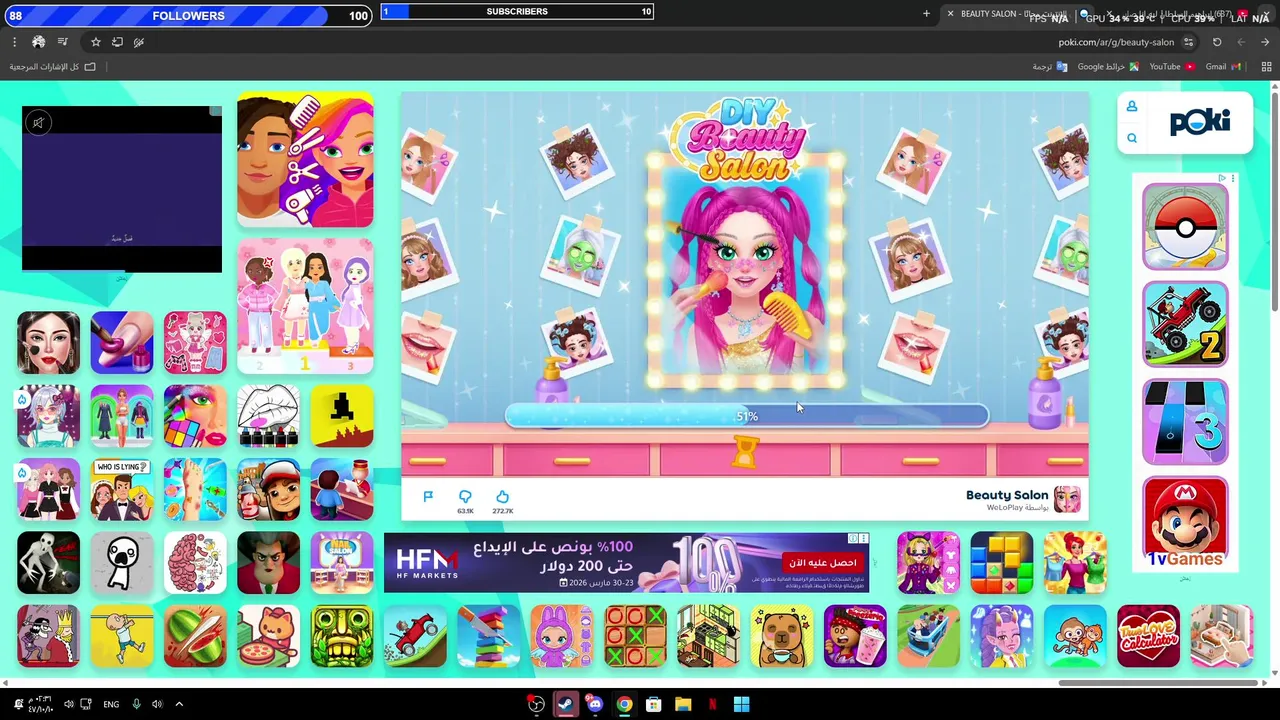The width and height of the screenshot is (1280, 720).
Task: Open the Mario 1vGames ad thumbnail
Action: [1185, 520]
